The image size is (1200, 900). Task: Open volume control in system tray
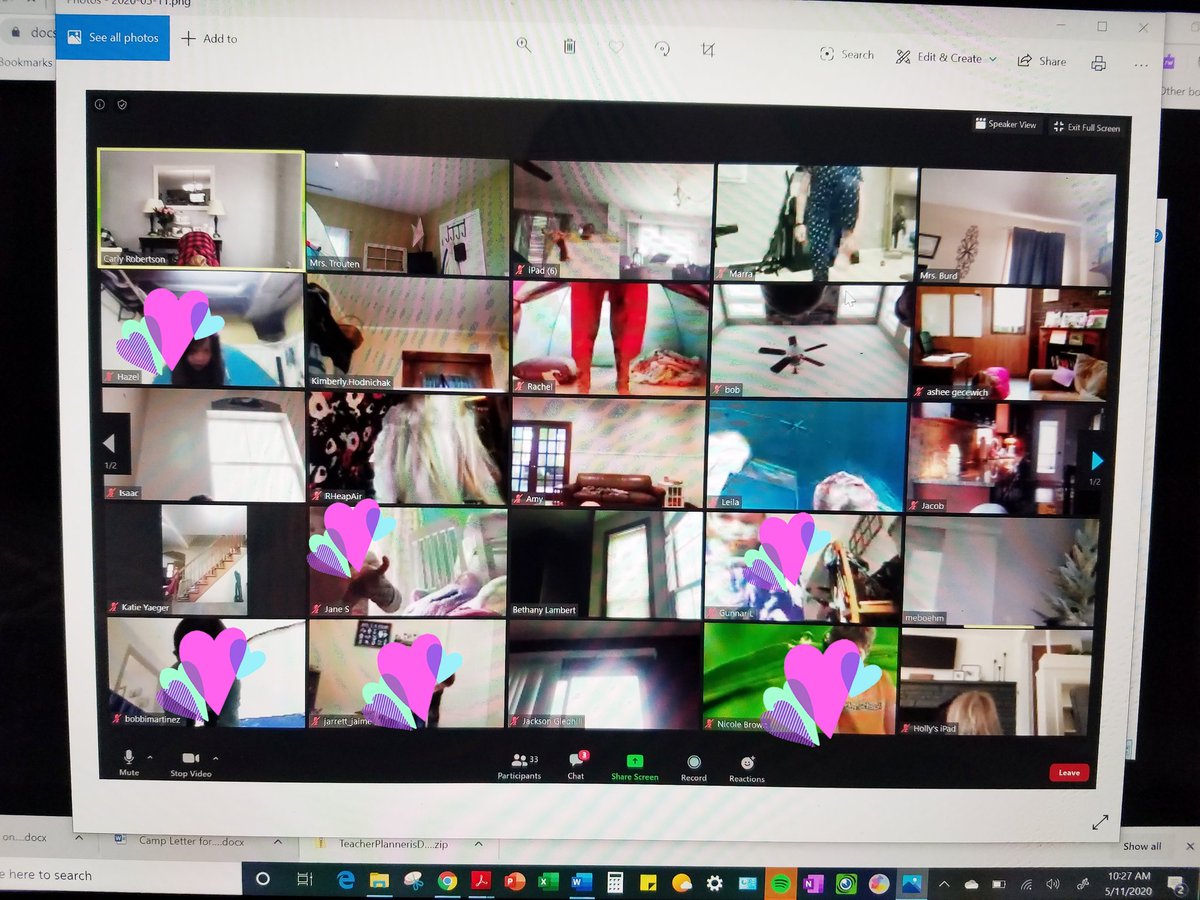pos(1052,884)
